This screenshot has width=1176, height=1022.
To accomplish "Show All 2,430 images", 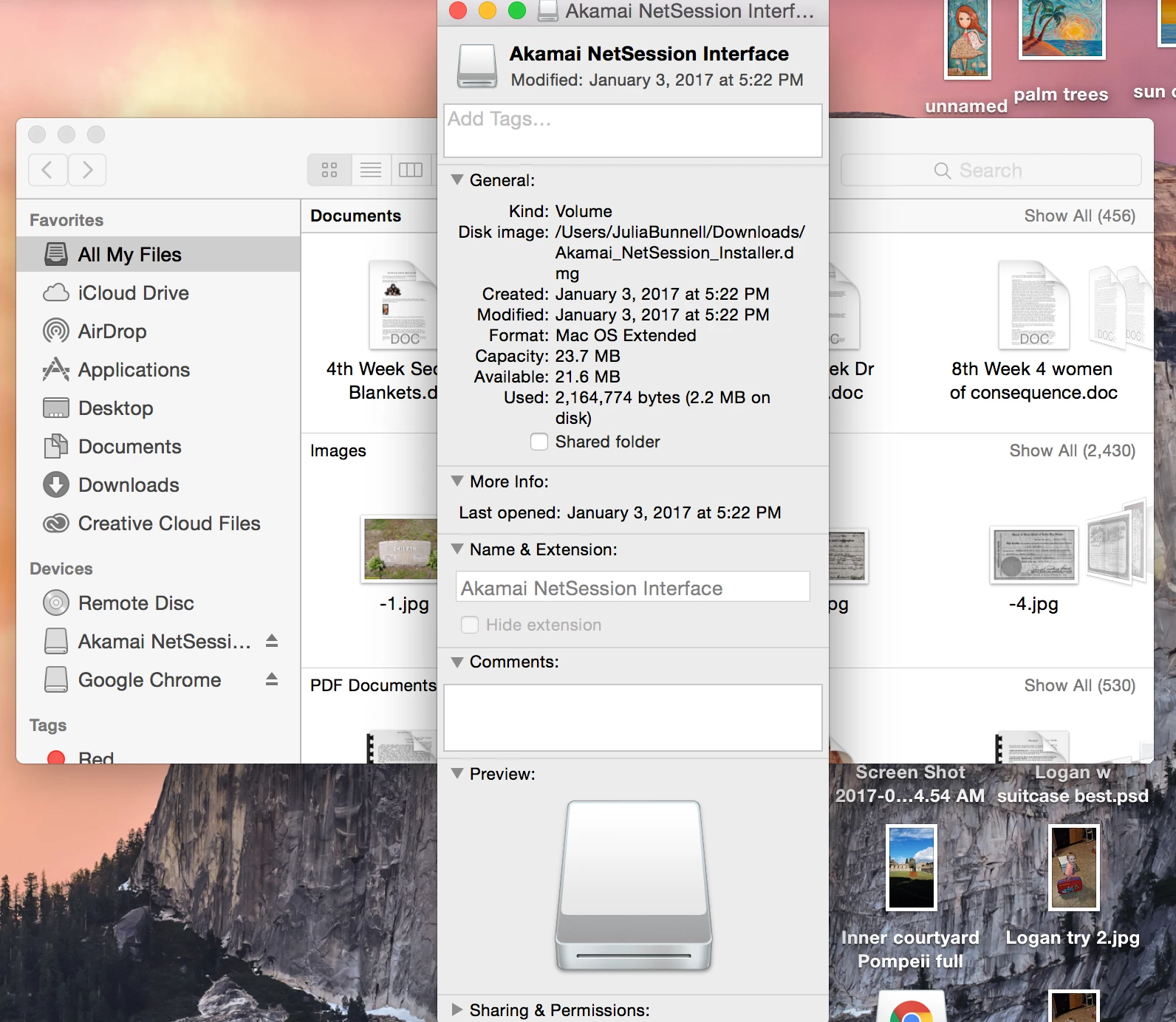I will click(x=1072, y=450).
